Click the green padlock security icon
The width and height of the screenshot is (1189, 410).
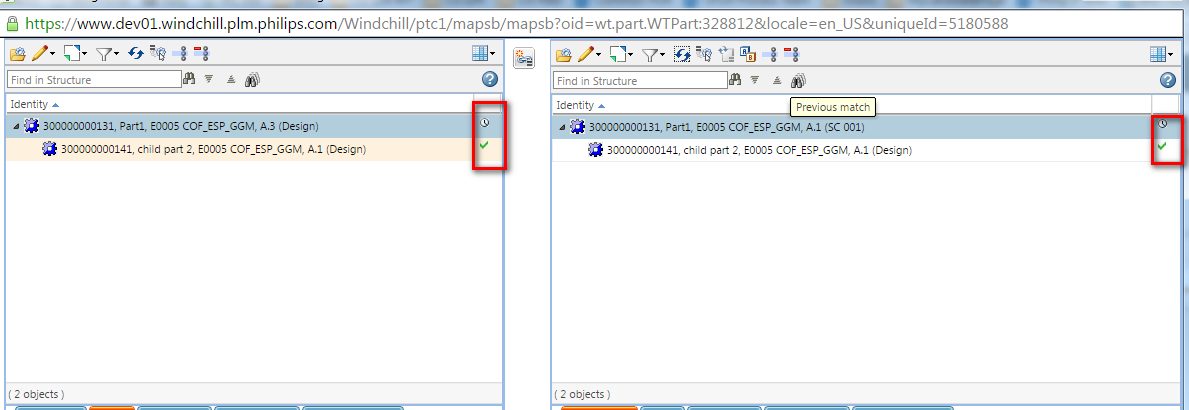coord(12,23)
